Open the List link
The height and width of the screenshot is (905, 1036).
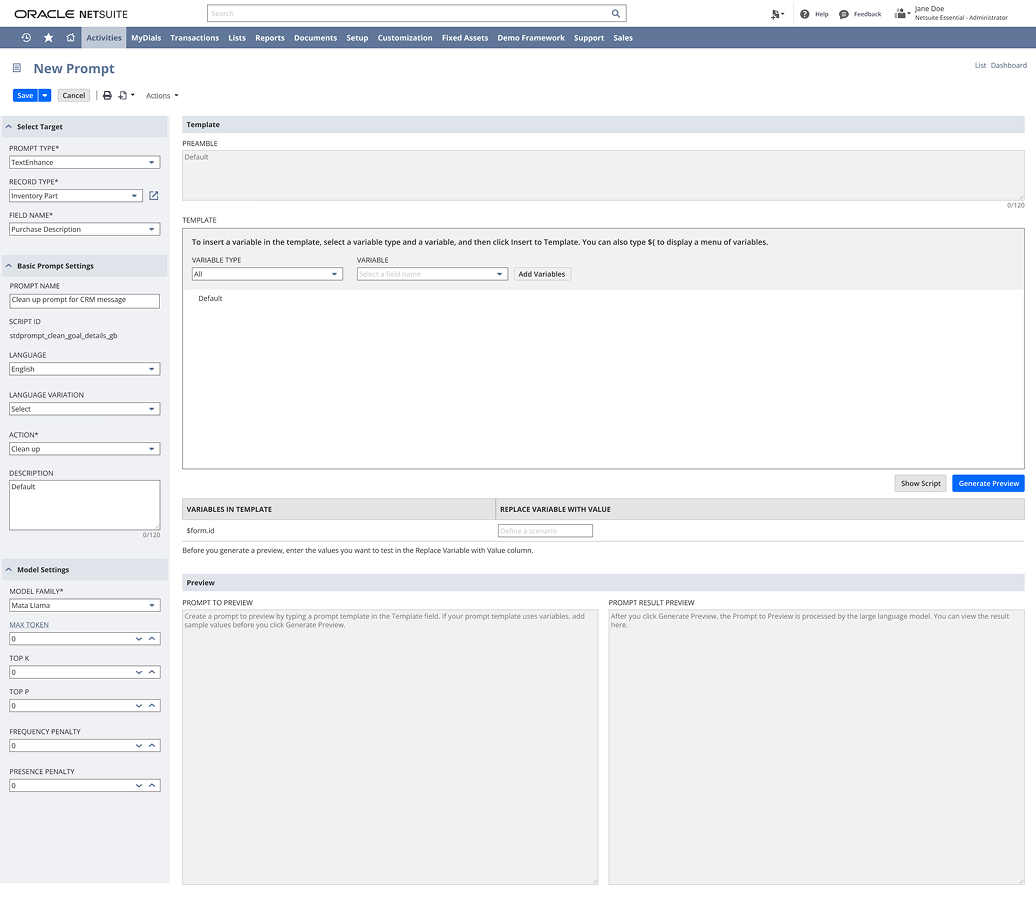[980, 65]
